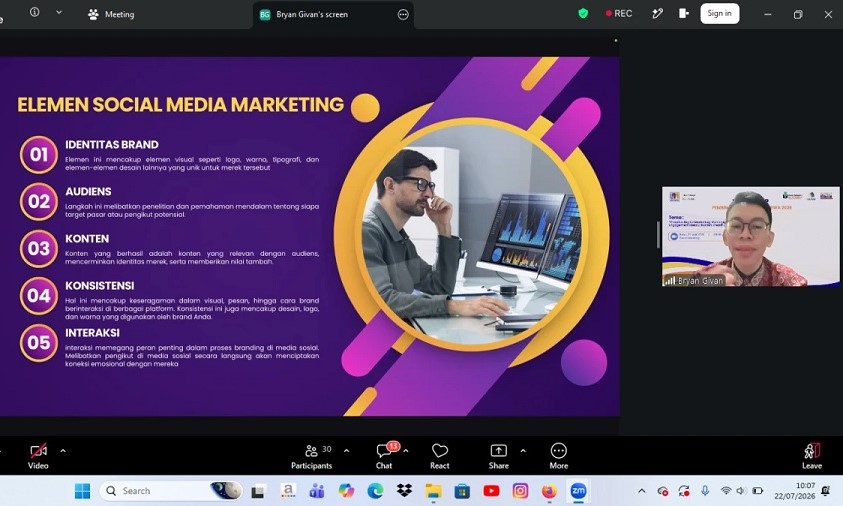This screenshot has width=843, height=506.
Task: Open Copilot from the taskbar
Action: pos(346,491)
